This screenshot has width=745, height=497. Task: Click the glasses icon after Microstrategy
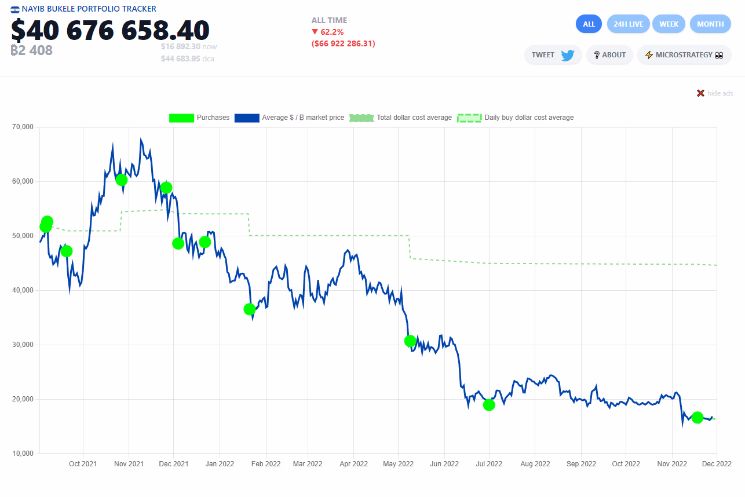pos(718,56)
